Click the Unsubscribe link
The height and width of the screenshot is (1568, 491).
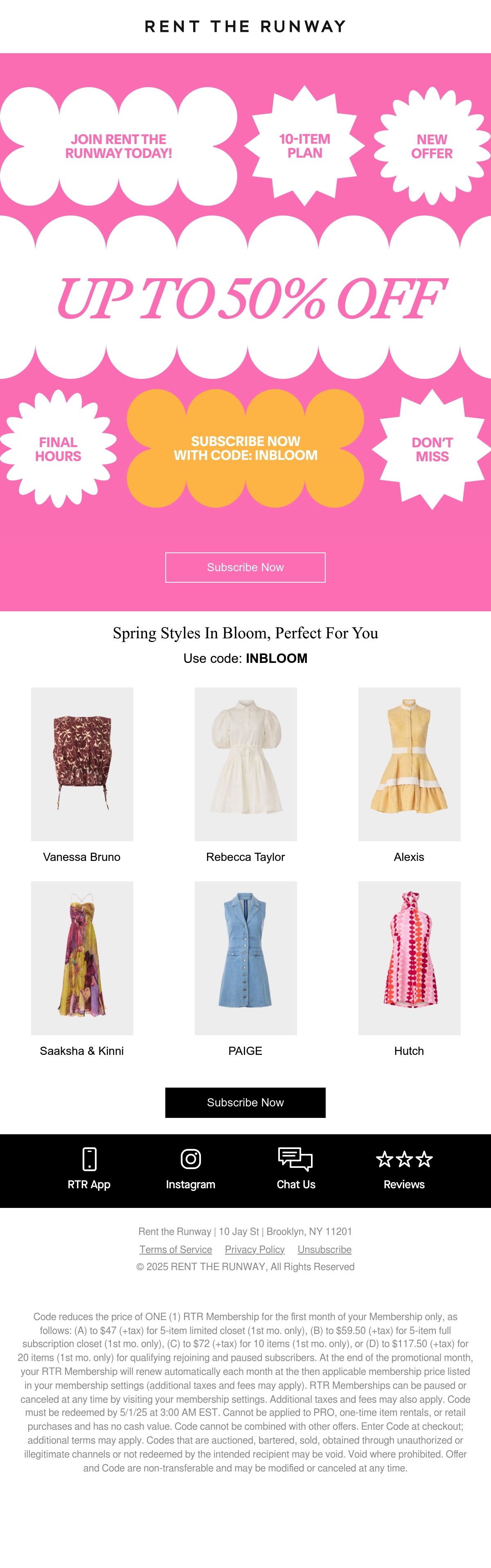[x=324, y=1249]
